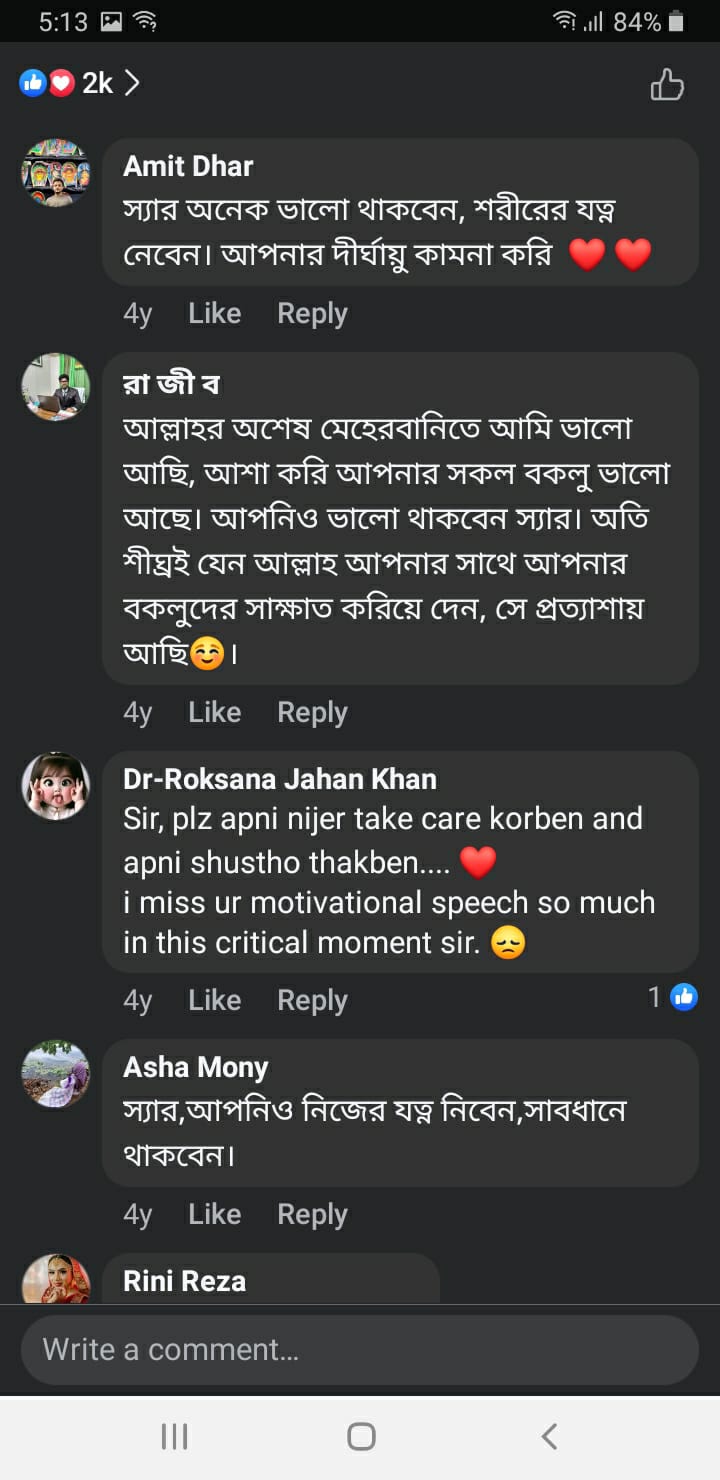Reply to Dr-Roksana Jahan Khan's comment
The image size is (720, 1480).
(312, 1000)
